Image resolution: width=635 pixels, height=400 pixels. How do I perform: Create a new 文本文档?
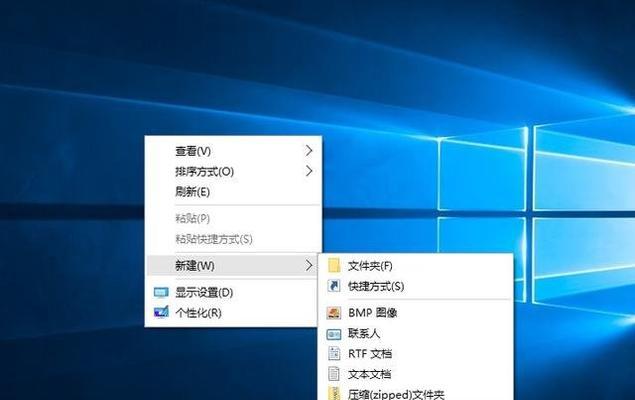(x=416, y=374)
